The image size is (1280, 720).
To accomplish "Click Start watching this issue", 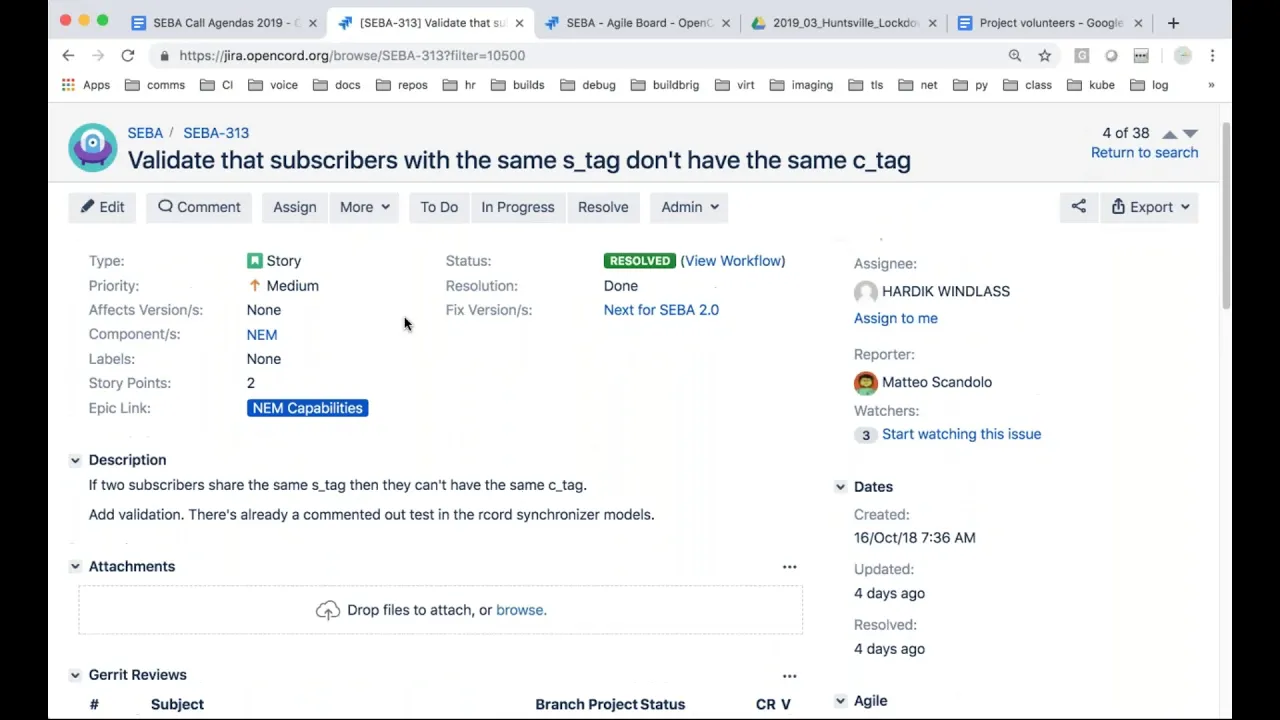I will (961, 434).
